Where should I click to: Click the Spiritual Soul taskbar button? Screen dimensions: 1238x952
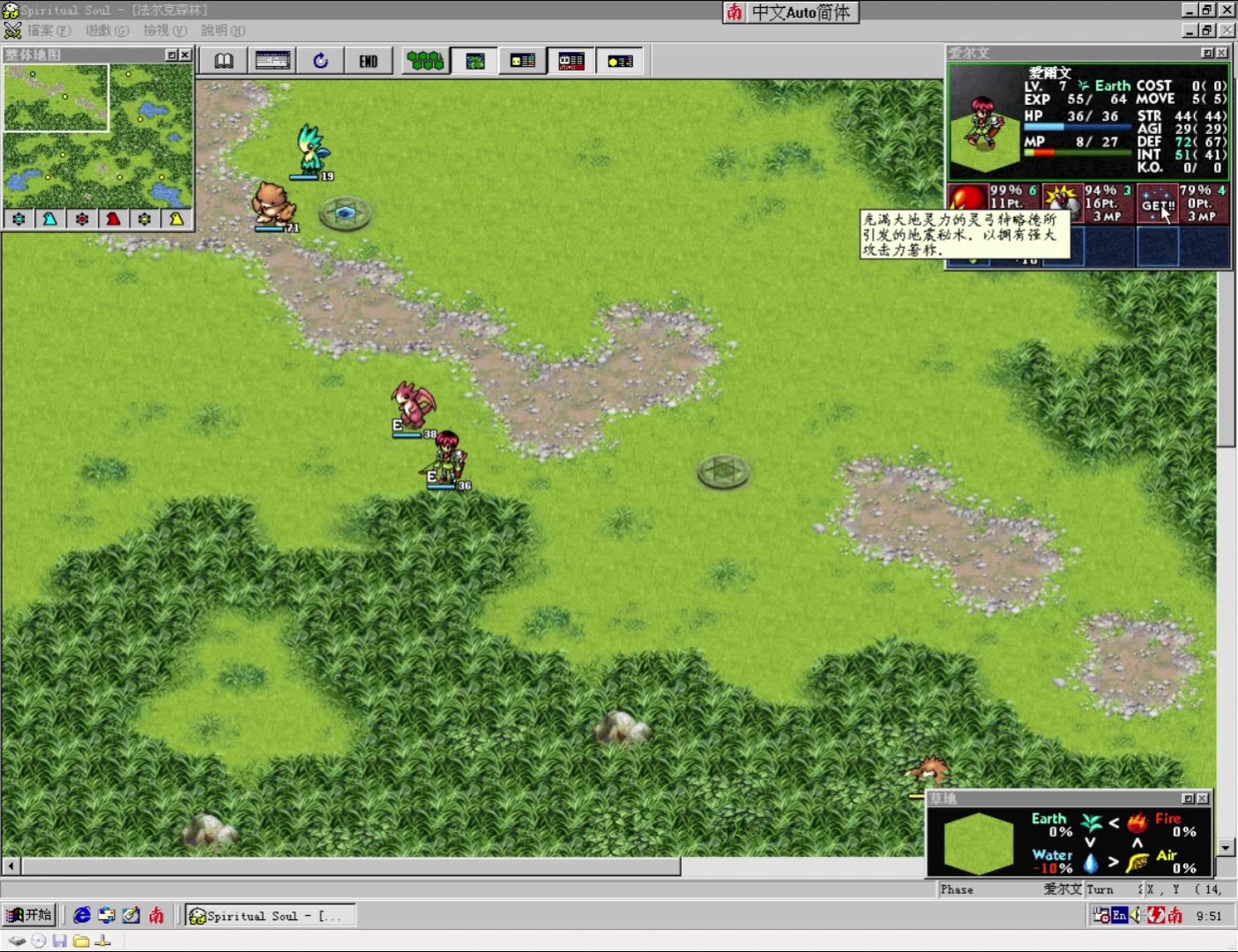(x=270, y=916)
